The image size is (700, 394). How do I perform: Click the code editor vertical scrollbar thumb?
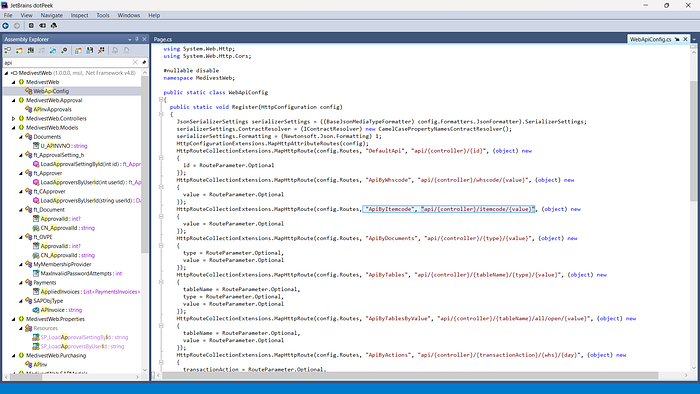coord(693,141)
